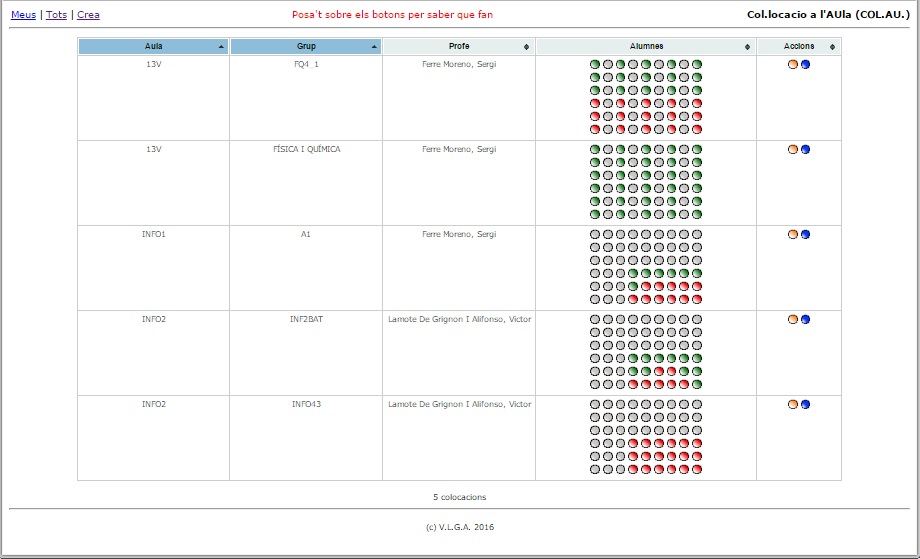Screen dimensions: 920x559
Task: Click Lamote De Grignon teacher in INF2BAT row
Action: (459, 320)
